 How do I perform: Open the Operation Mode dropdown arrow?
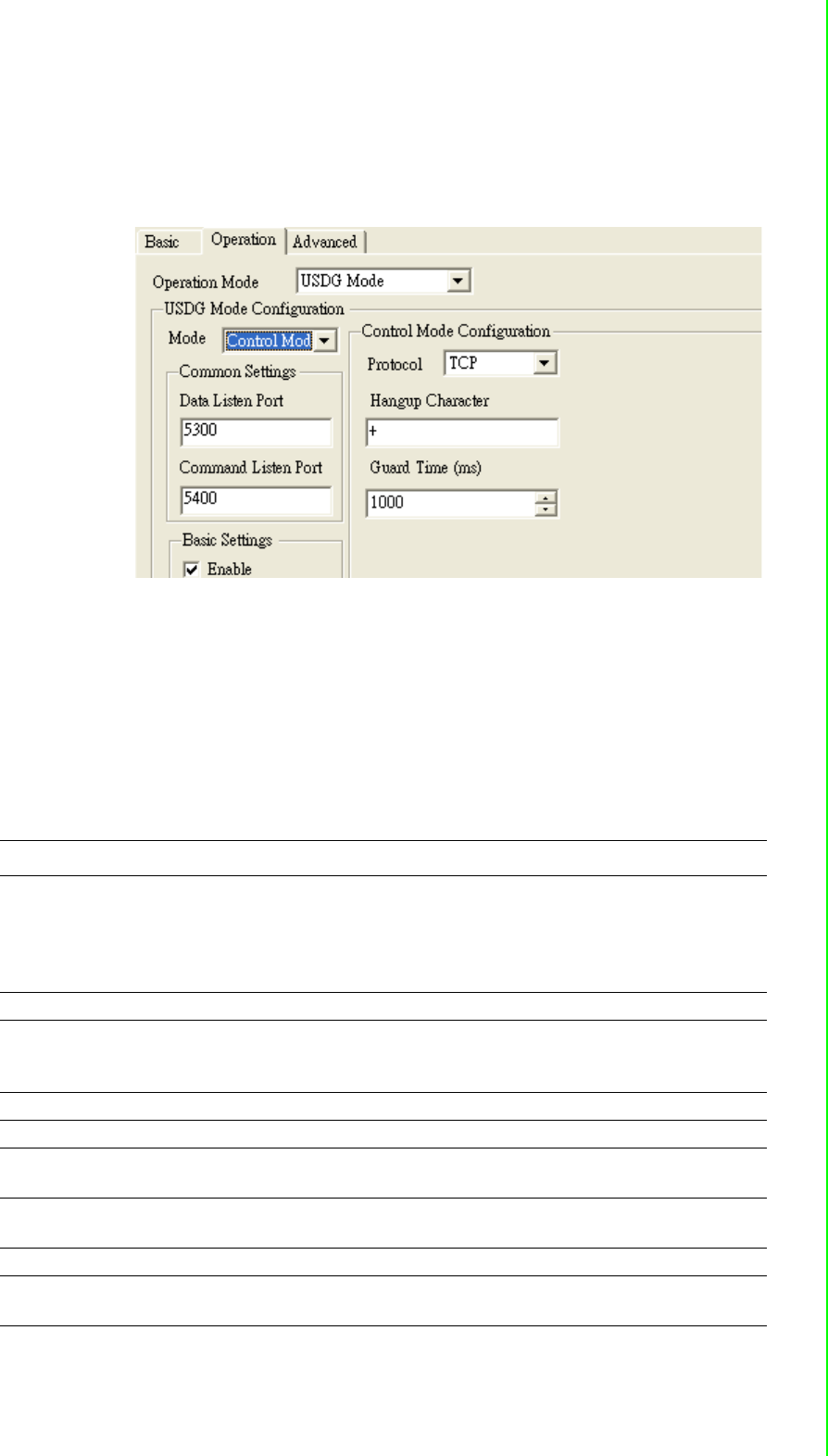pos(458,282)
